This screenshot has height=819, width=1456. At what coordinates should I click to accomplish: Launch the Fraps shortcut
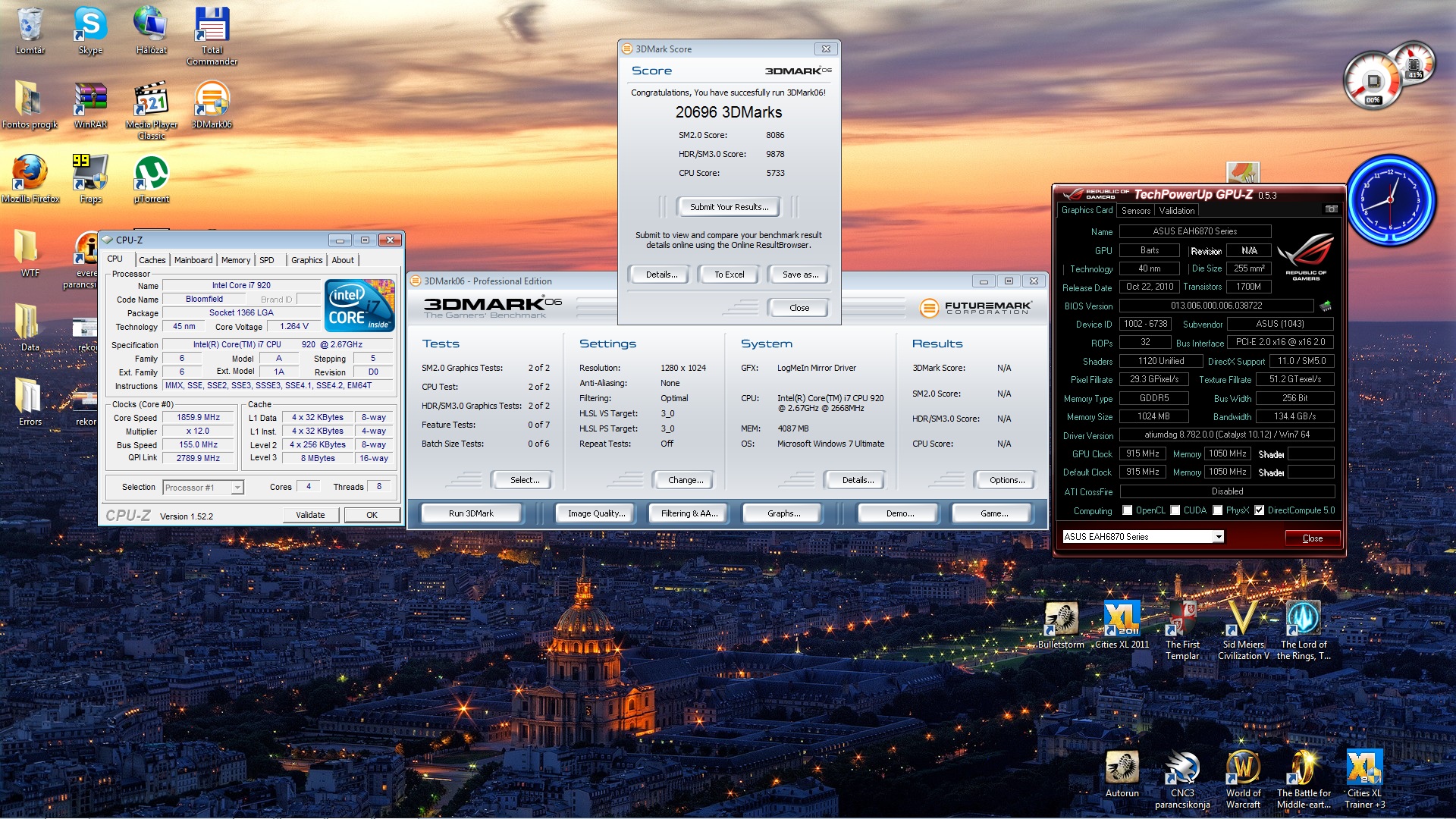coord(90,179)
